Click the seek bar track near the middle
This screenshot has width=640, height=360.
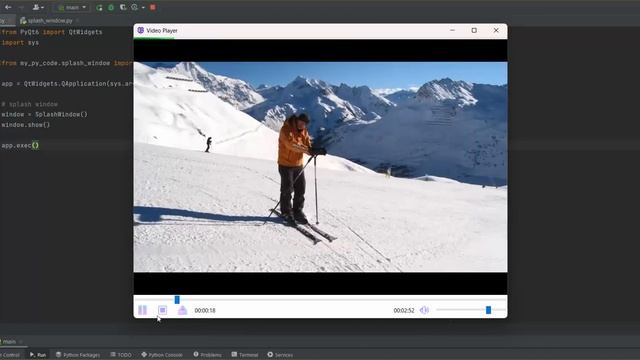[320, 300]
